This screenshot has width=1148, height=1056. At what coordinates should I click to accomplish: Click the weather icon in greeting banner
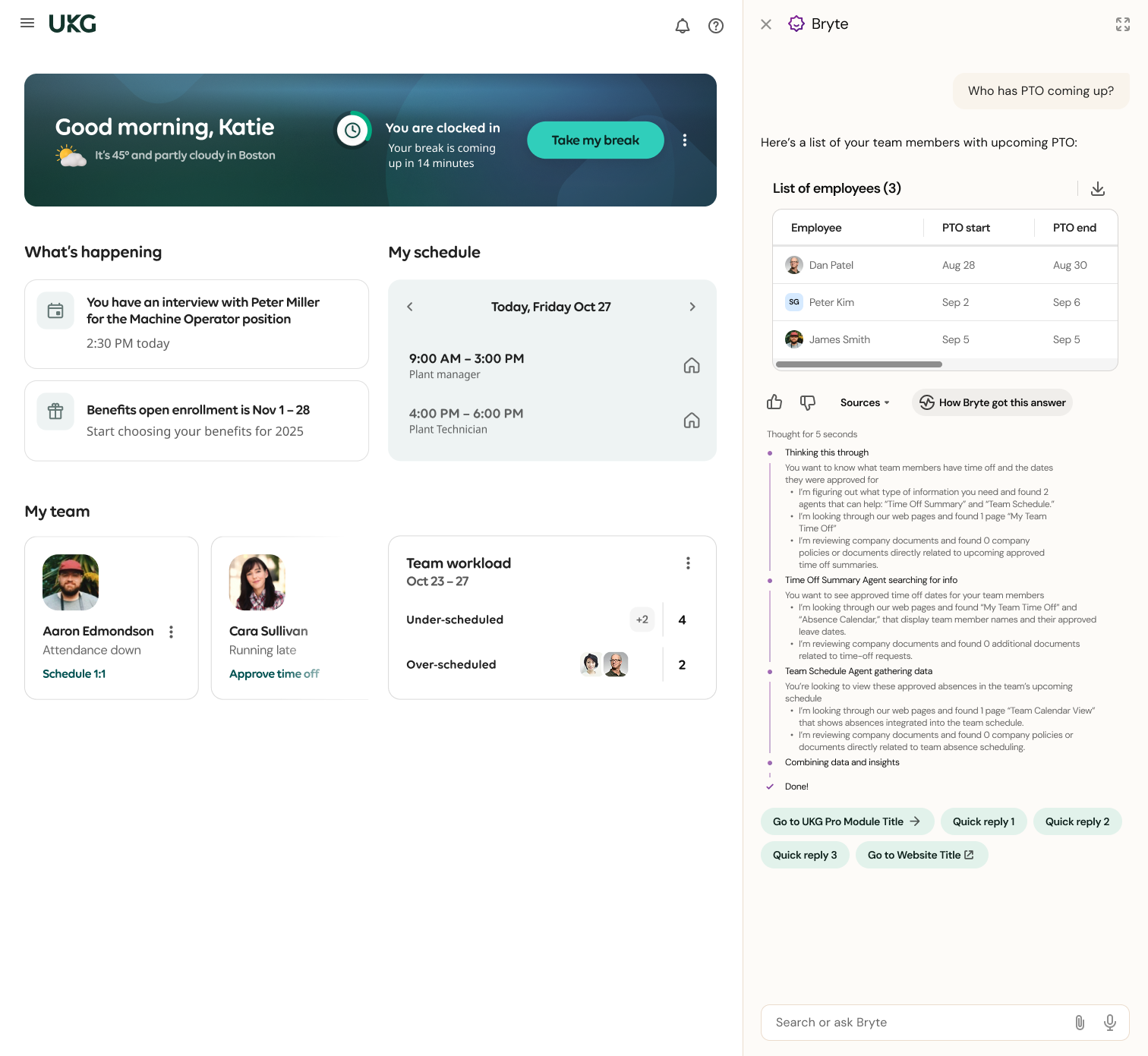(71, 156)
